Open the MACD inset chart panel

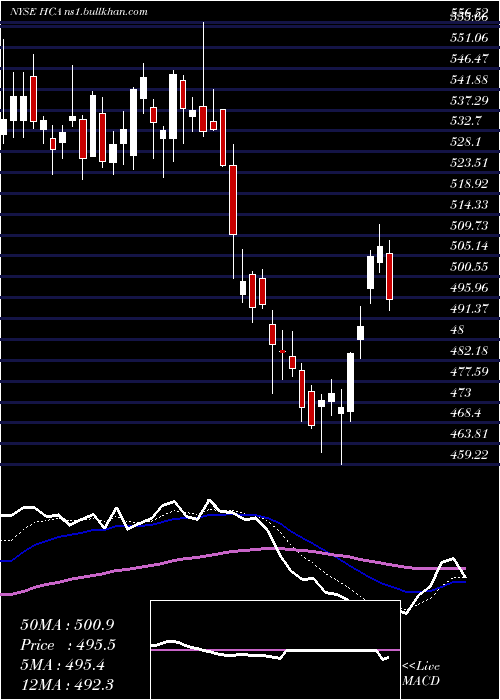coord(275,650)
